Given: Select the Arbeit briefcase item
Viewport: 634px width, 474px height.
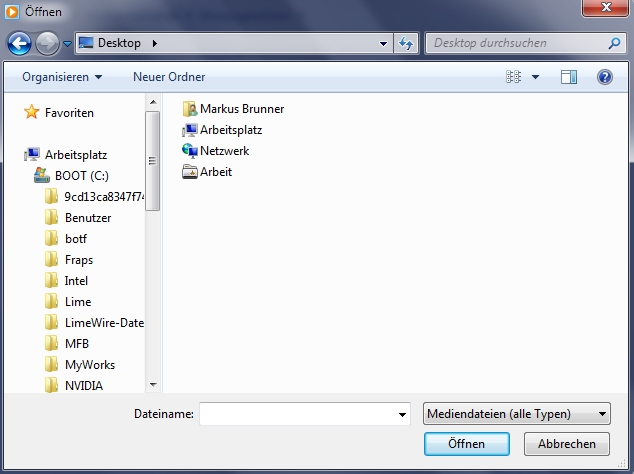Looking at the screenshot, I should 191,172.
